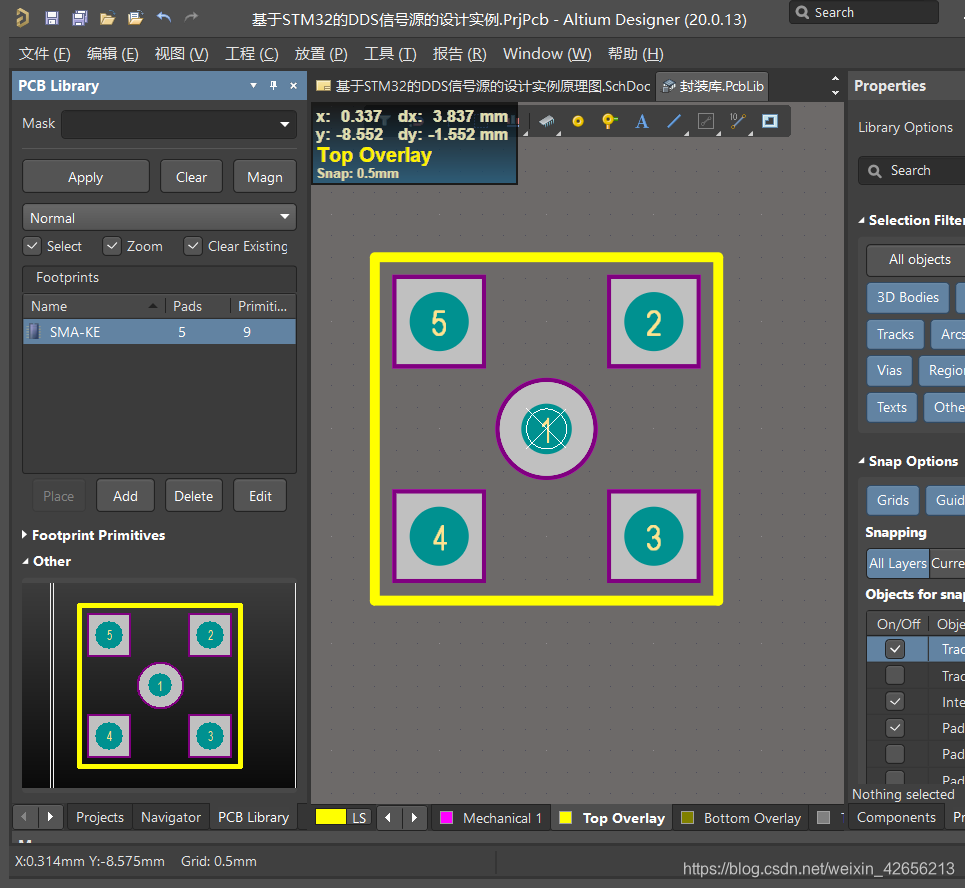The height and width of the screenshot is (888, 965).
Task: Collapse the Selection Filter section
Action: tap(862, 220)
